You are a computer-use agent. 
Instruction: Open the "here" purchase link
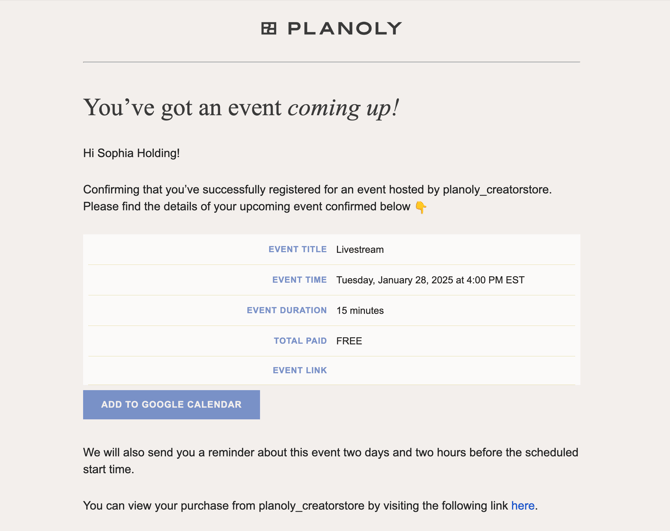point(523,506)
